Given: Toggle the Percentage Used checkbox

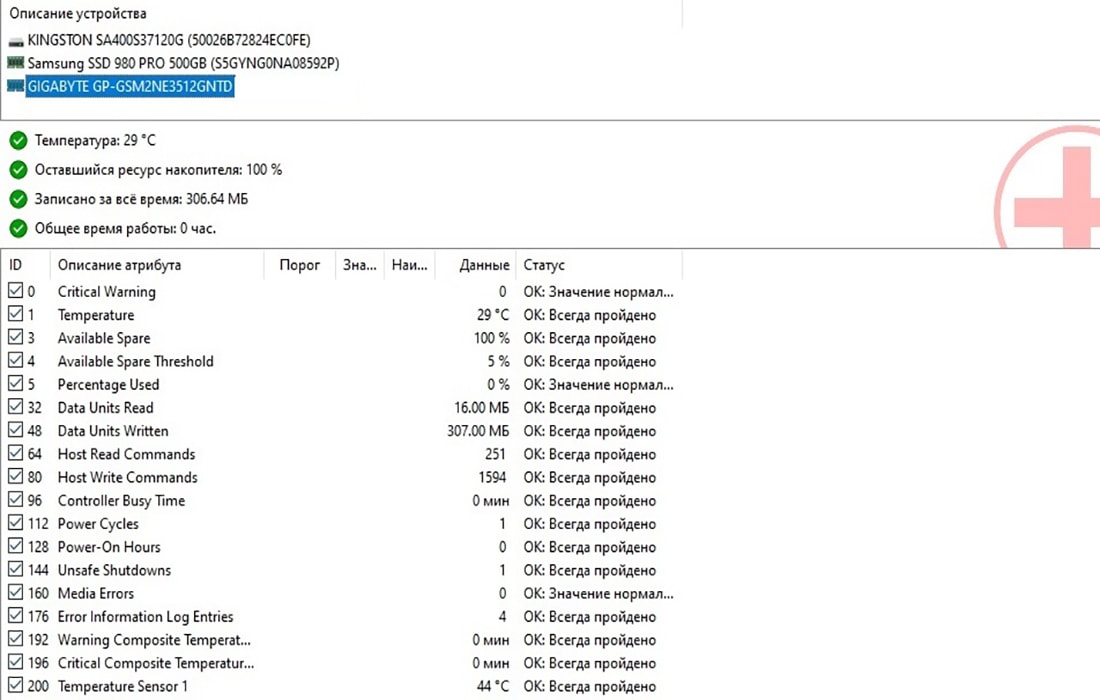Looking at the screenshot, I should point(15,383).
